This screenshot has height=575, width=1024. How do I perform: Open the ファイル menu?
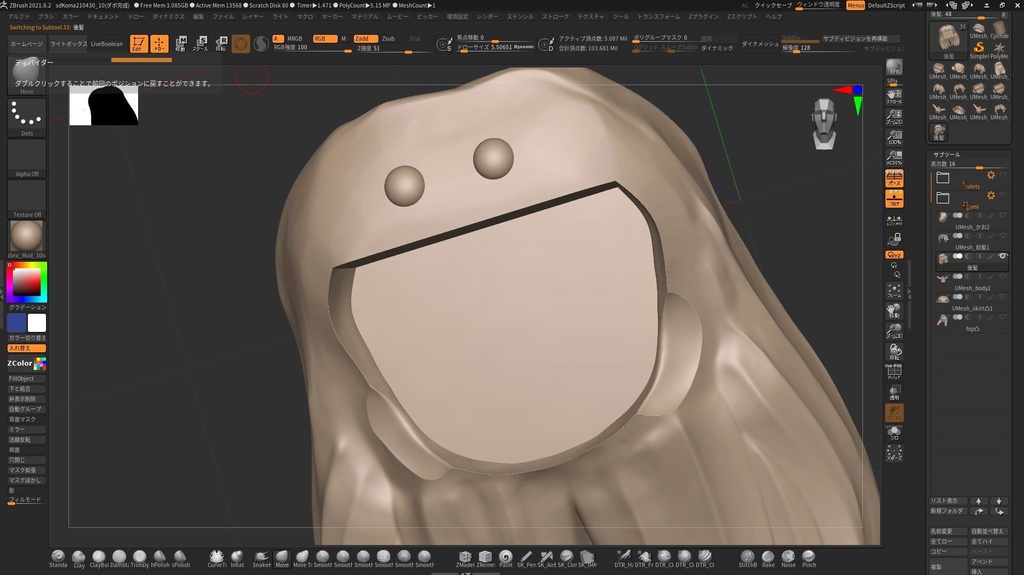pos(223,17)
